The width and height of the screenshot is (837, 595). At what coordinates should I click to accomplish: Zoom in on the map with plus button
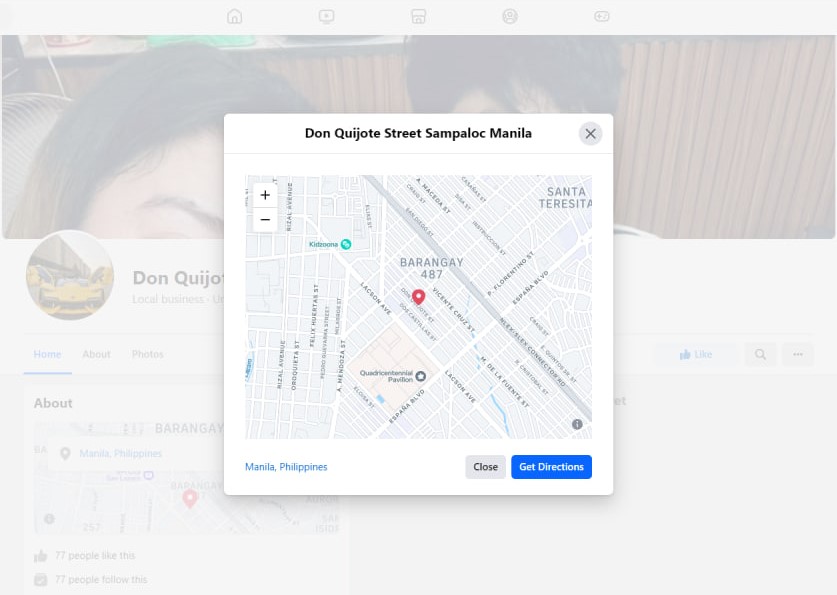(x=265, y=196)
